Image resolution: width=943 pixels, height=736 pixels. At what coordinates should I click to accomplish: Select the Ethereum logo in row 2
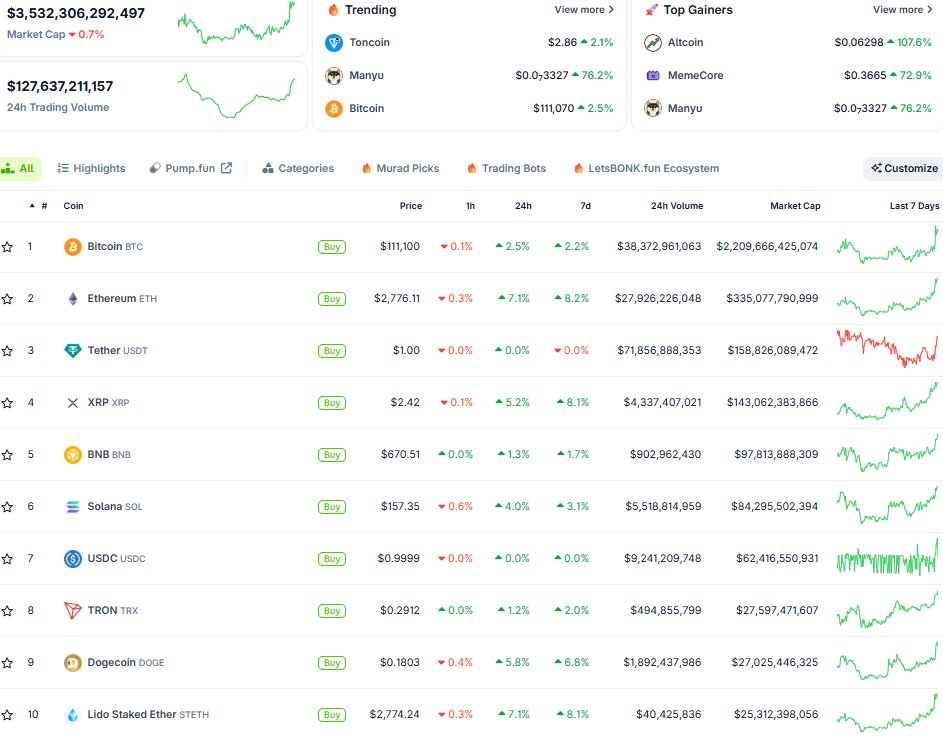(x=72, y=298)
